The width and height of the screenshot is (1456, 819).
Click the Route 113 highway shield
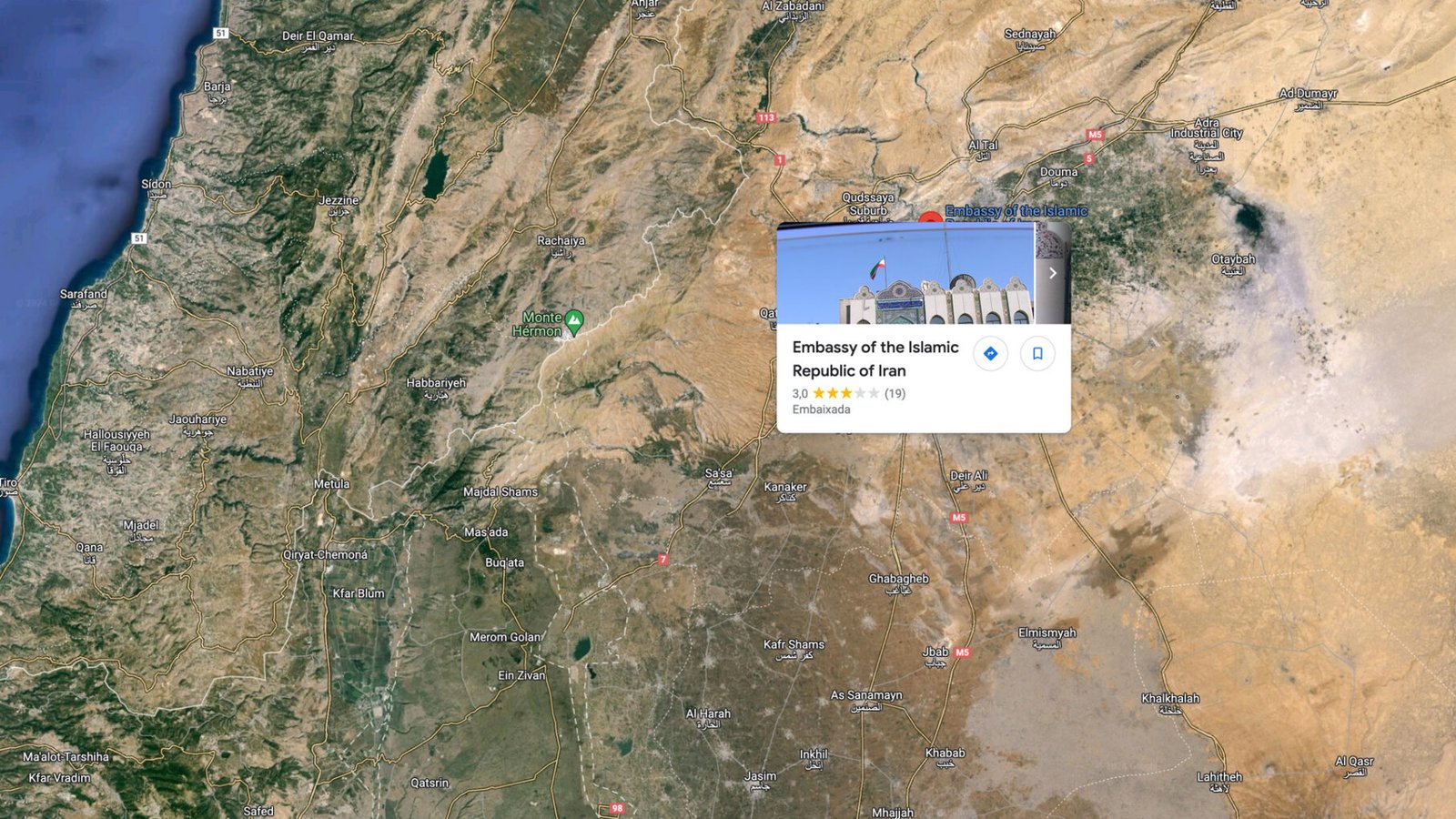[x=766, y=117]
